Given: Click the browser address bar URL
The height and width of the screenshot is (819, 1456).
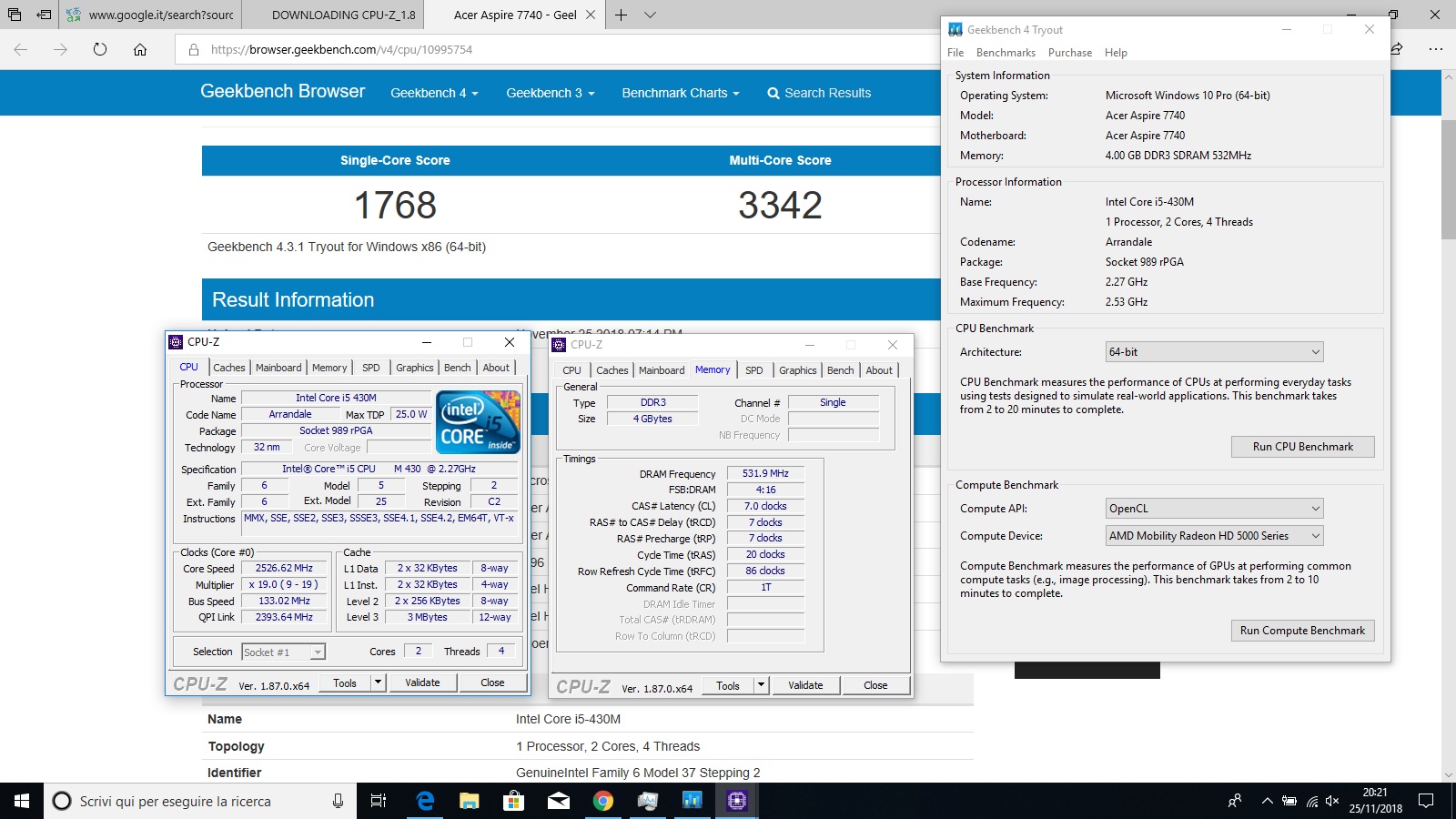Looking at the screenshot, I should click(x=341, y=49).
